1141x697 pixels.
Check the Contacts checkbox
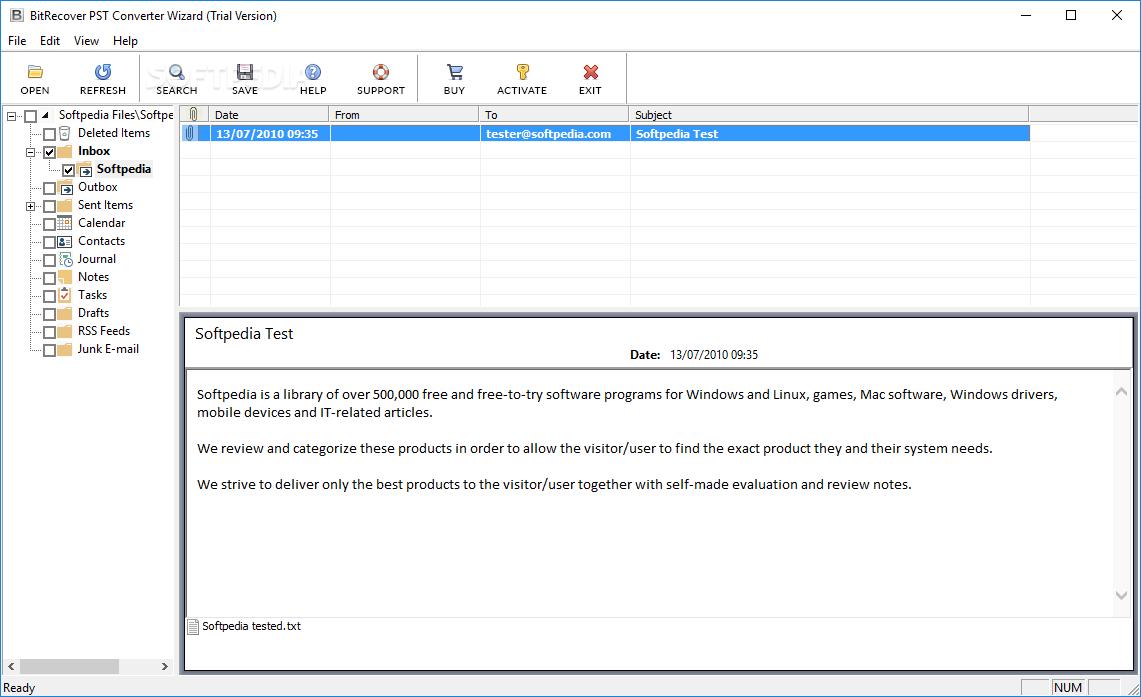(49, 242)
